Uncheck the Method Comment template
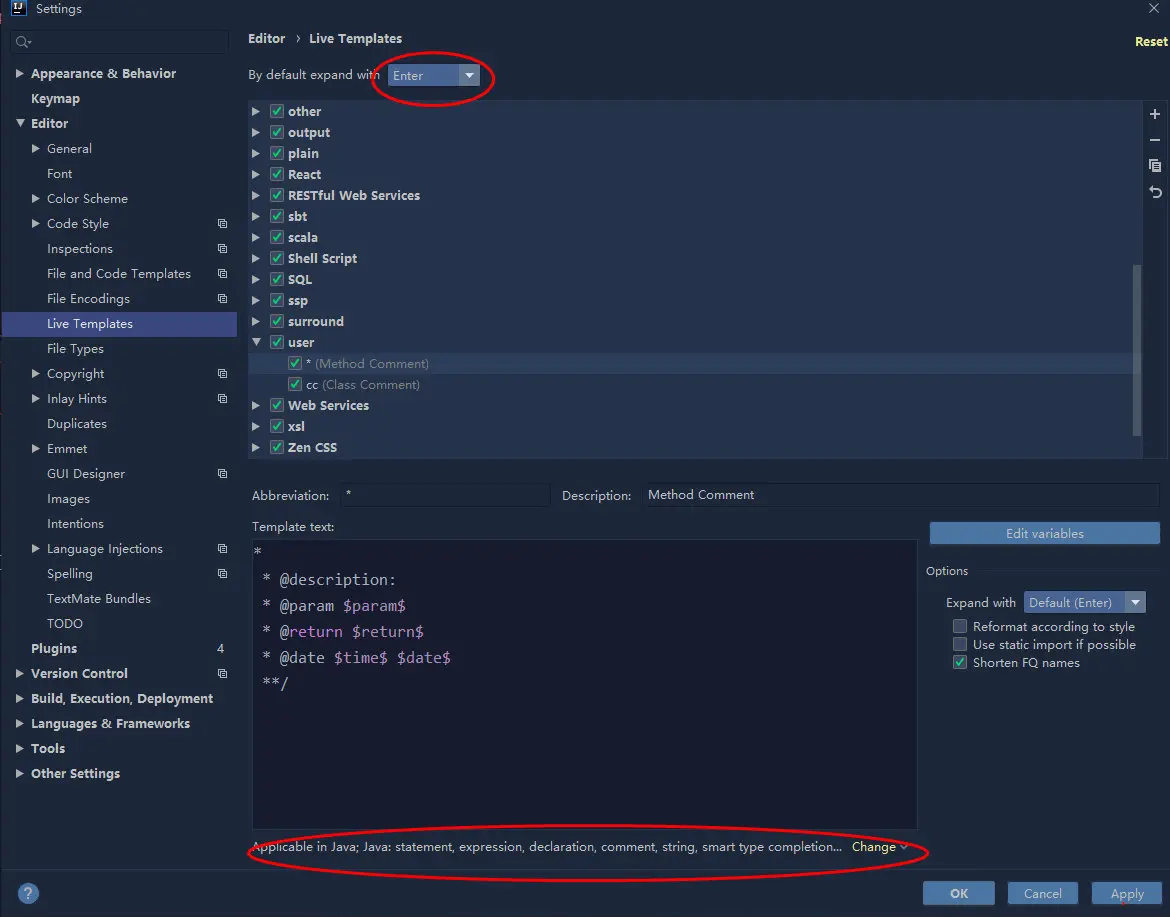Image resolution: width=1170 pixels, height=917 pixels. click(295, 363)
